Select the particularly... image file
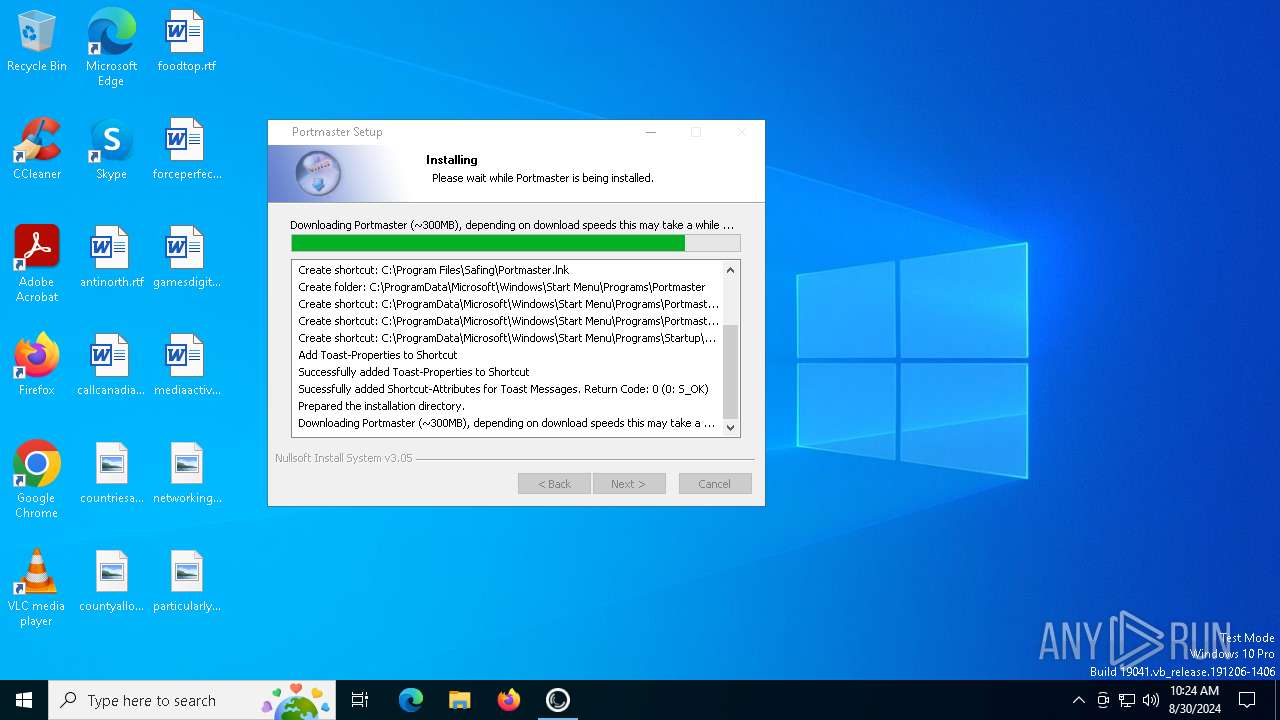1280x720 pixels. coord(186,581)
